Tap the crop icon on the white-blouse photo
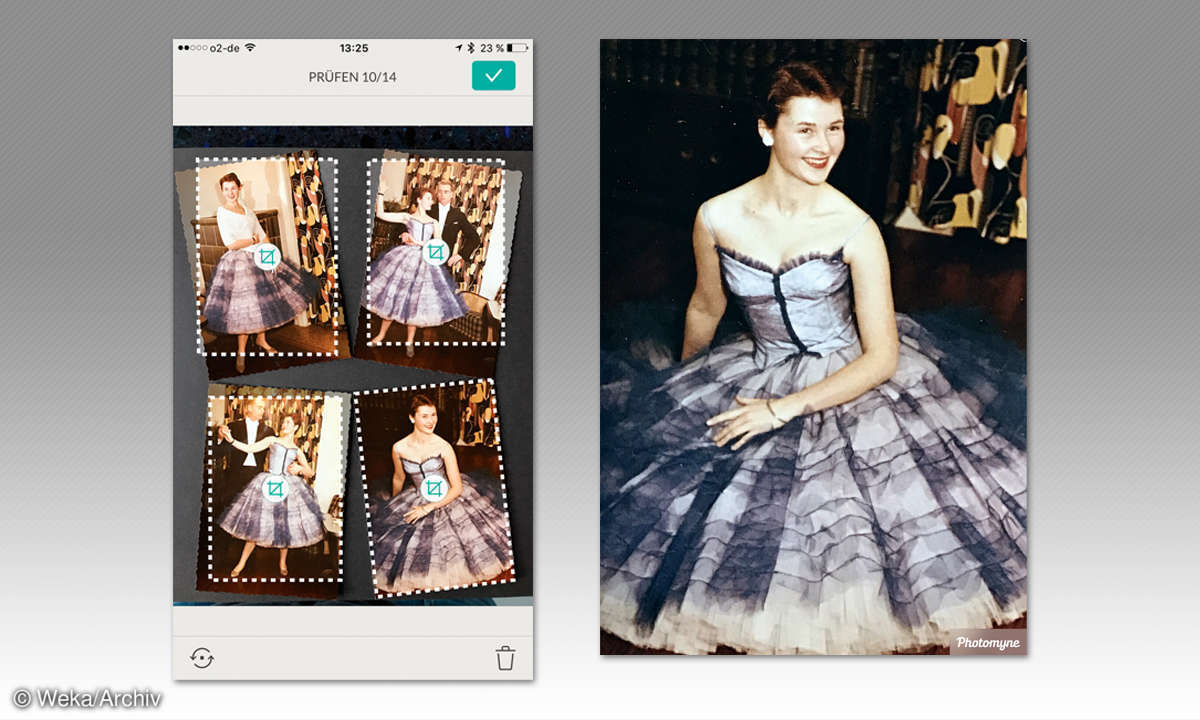The height and width of the screenshot is (720, 1200). click(x=266, y=257)
